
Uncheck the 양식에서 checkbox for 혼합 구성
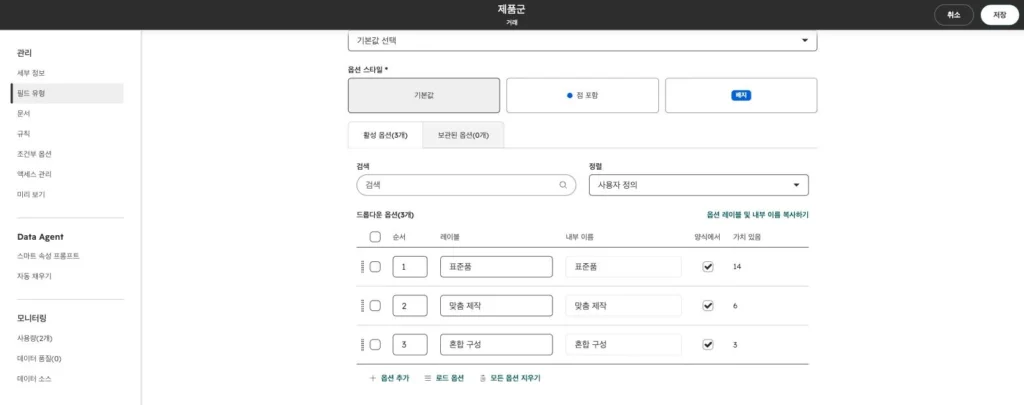(x=708, y=345)
